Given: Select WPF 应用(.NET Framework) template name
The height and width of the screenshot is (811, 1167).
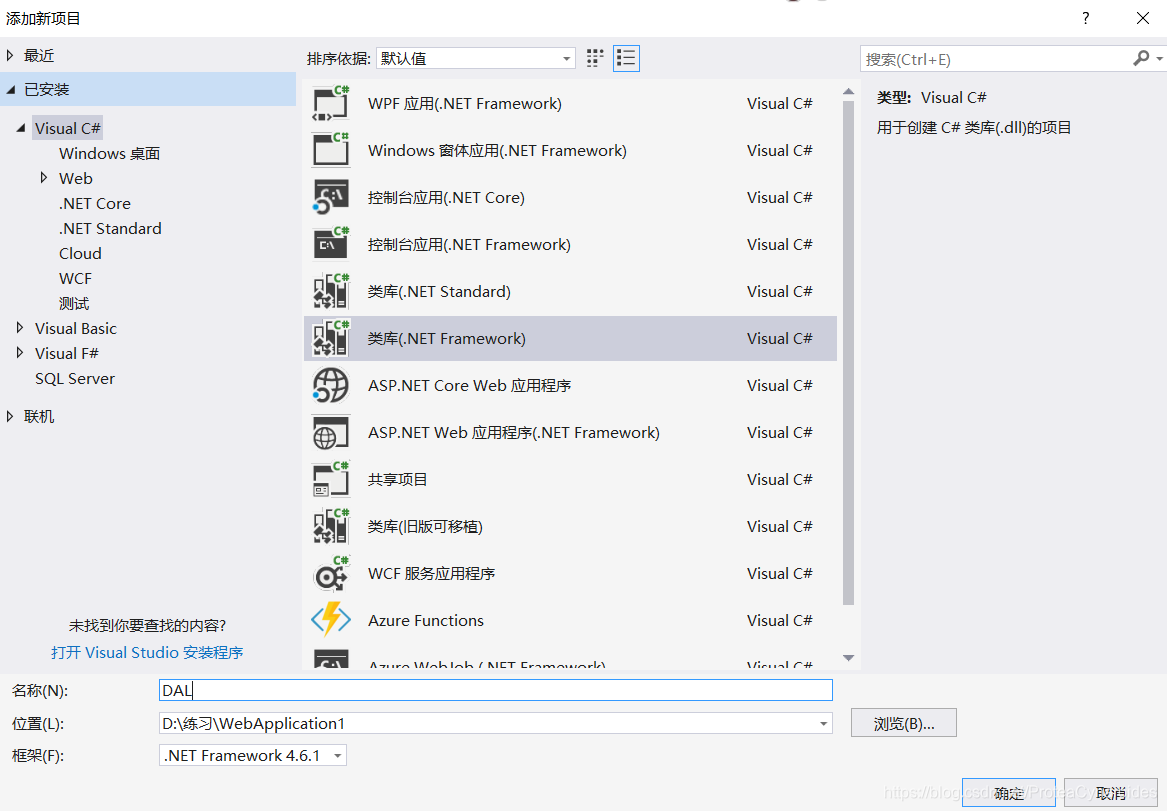Looking at the screenshot, I should [x=464, y=103].
